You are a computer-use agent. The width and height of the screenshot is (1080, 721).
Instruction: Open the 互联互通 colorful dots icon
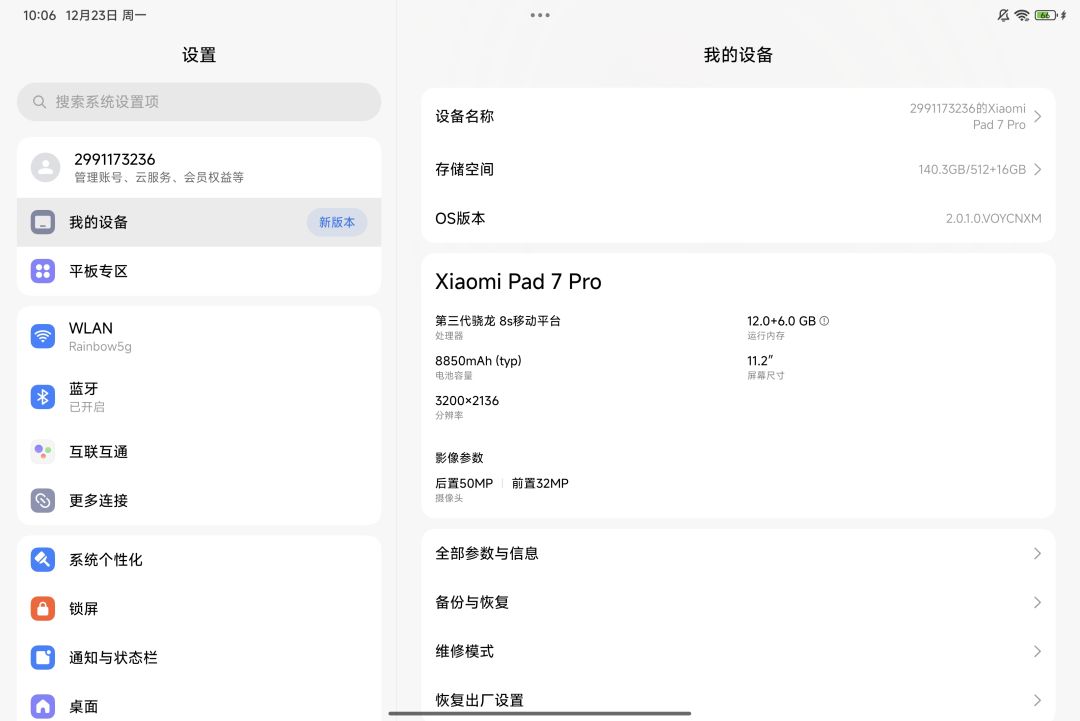point(43,452)
